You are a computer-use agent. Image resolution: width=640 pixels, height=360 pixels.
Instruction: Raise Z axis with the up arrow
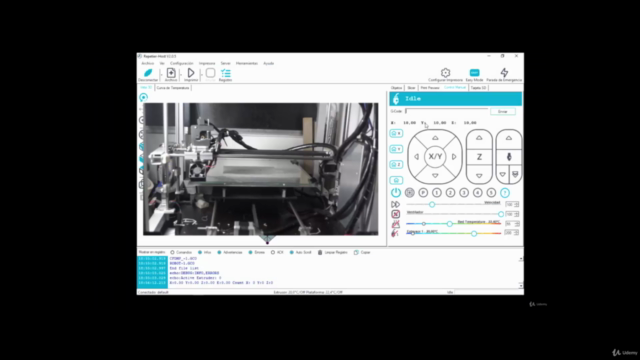[x=479, y=138]
